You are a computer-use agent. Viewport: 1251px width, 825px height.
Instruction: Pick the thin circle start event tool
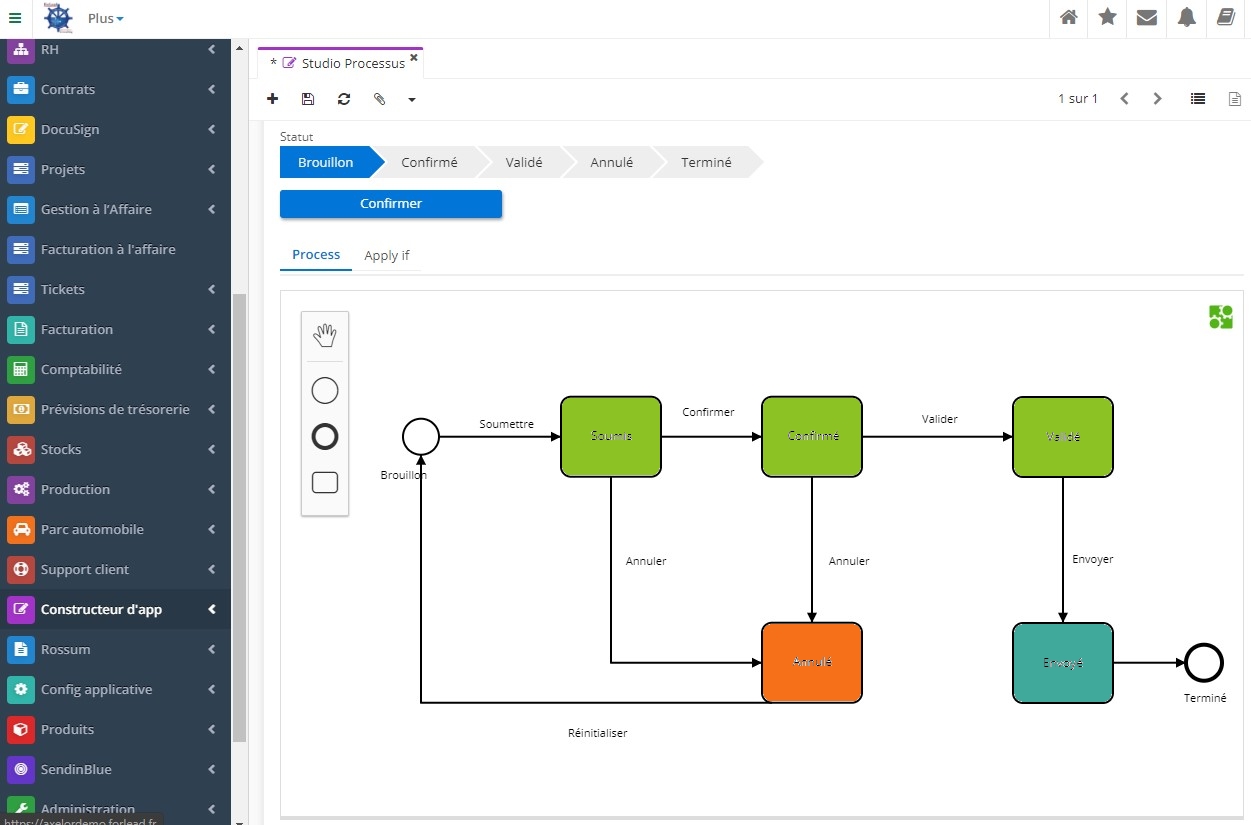coord(324,391)
